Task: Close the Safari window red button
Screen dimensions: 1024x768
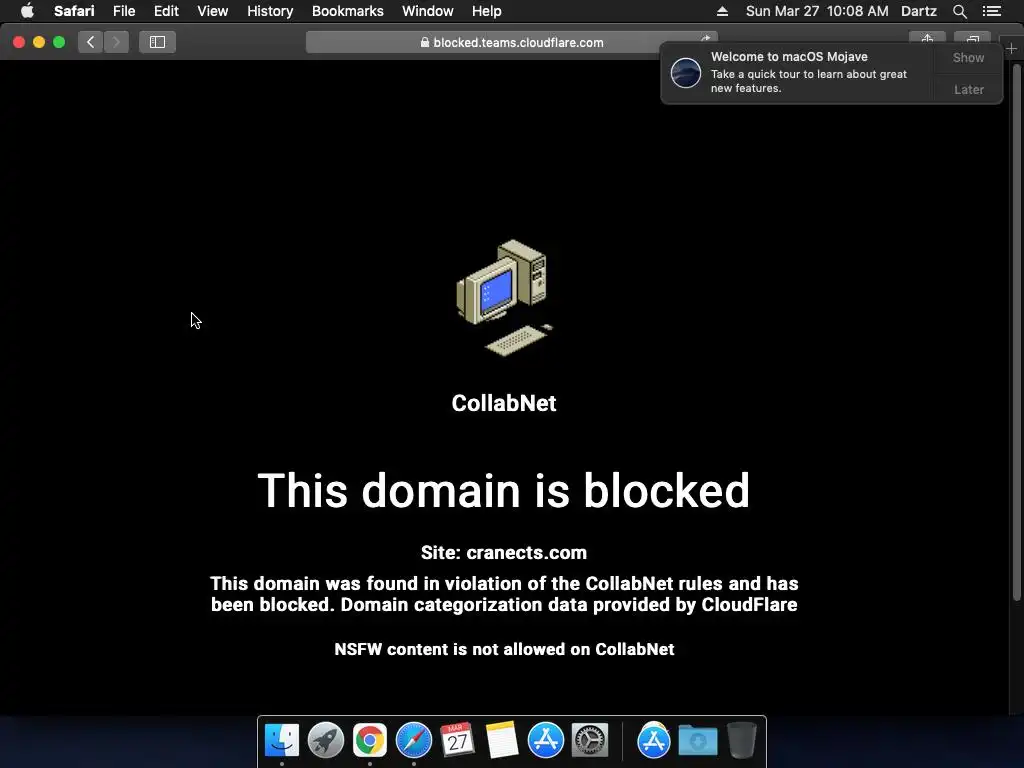Action: coord(19,42)
